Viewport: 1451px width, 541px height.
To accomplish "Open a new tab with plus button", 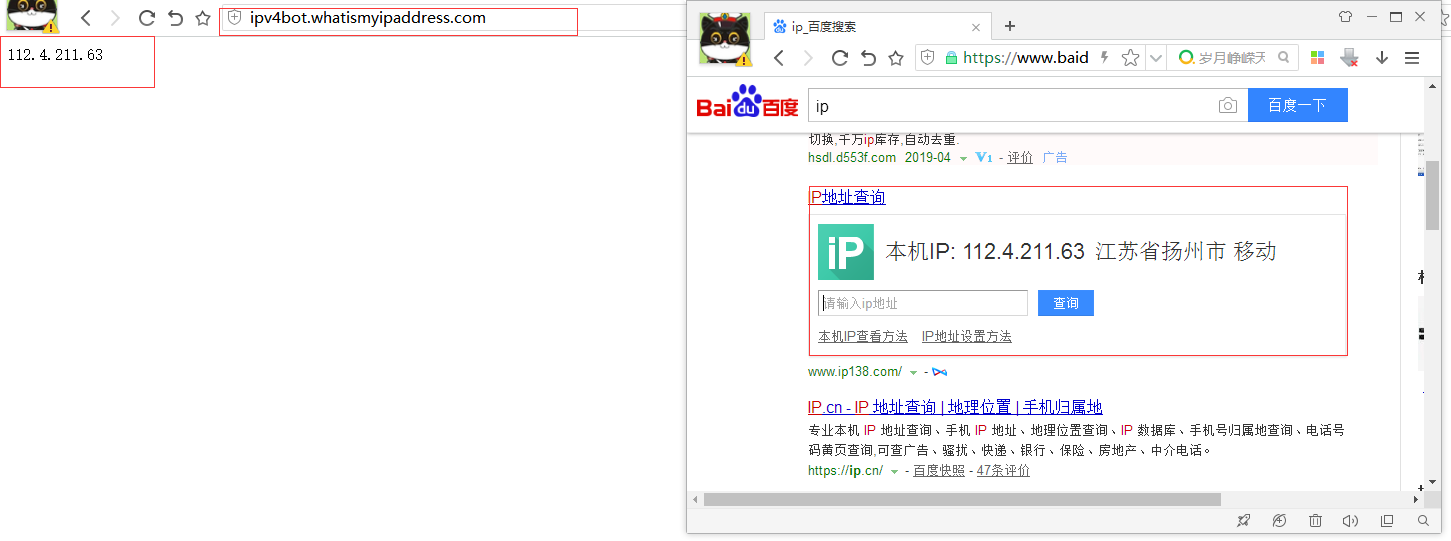I will (1010, 26).
